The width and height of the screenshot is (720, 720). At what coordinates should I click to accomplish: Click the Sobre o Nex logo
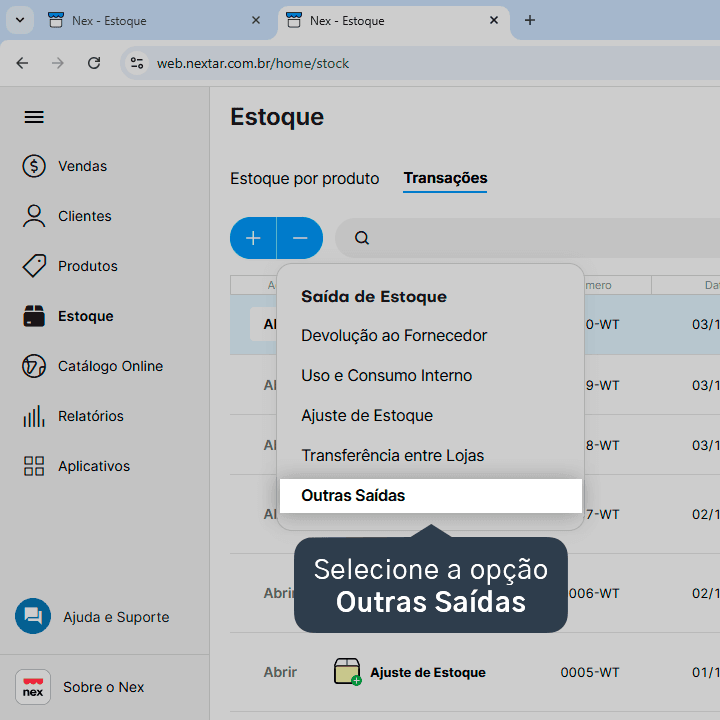(33, 686)
